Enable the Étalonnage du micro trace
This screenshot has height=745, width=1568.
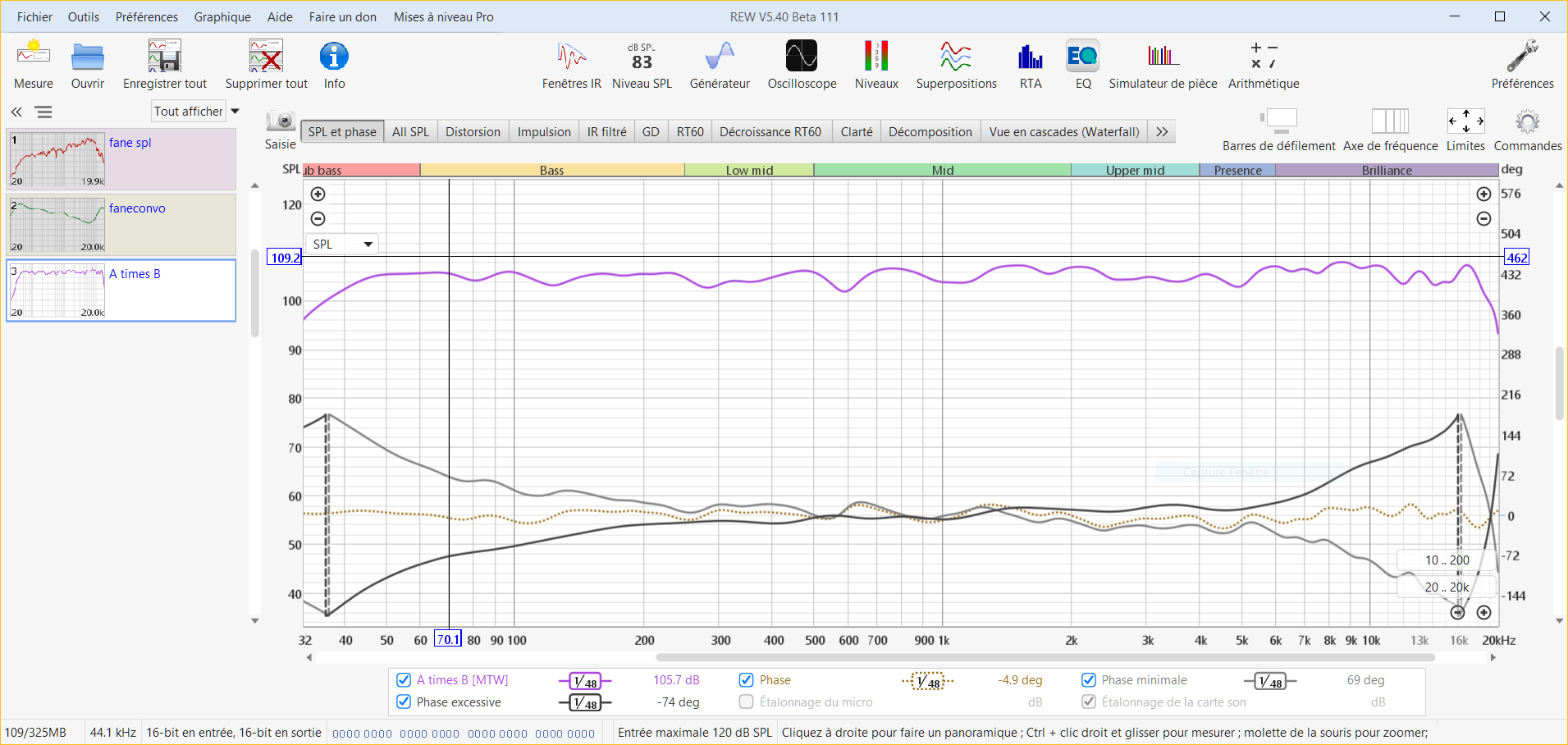[747, 702]
